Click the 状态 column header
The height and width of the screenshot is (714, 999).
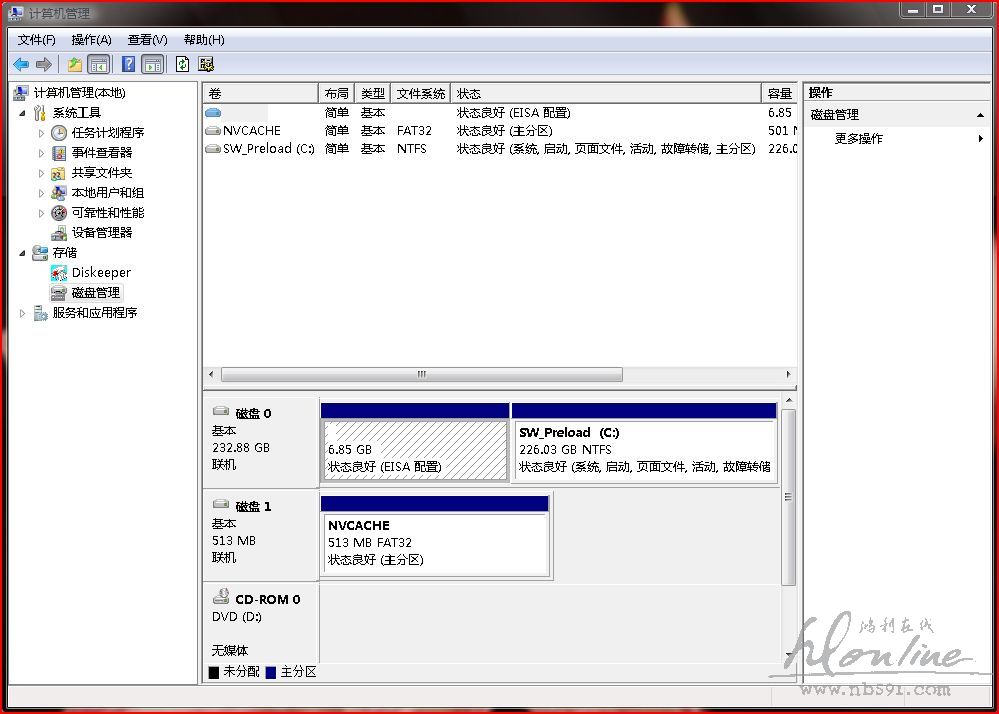(468, 93)
